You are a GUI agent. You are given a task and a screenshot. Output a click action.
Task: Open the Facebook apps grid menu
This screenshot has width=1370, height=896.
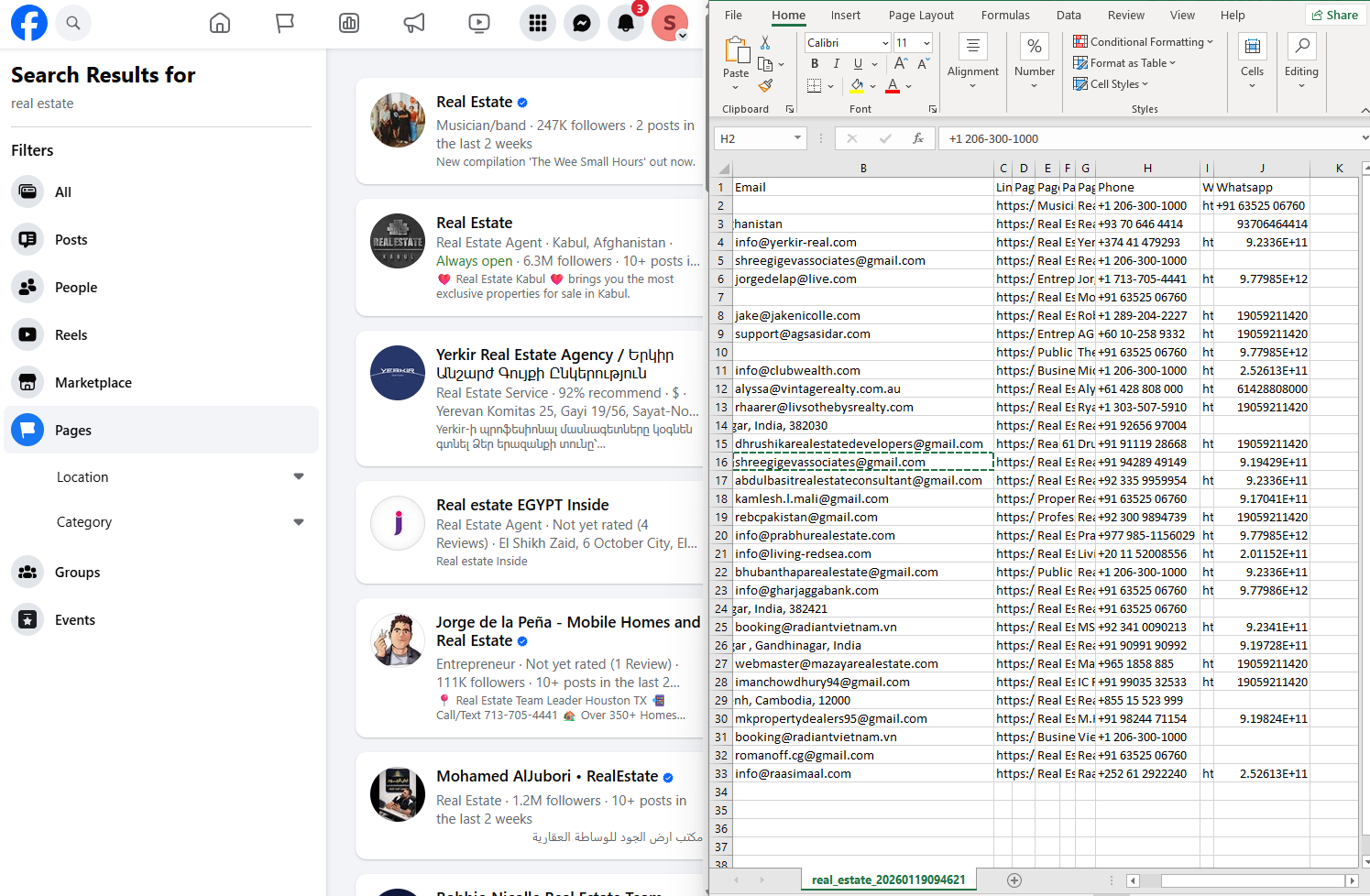[538, 24]
